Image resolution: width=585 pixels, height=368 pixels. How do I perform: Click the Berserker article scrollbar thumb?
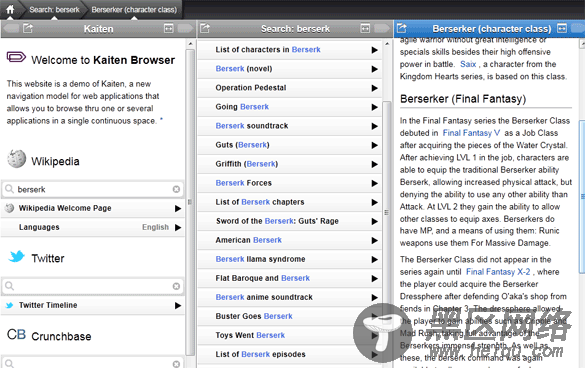pos(582,197)
